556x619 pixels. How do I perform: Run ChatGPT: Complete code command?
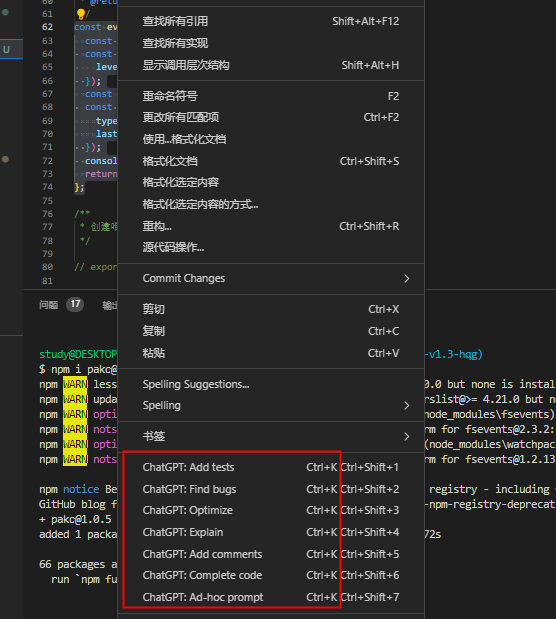pyautogui.click(x=271, y=576)
